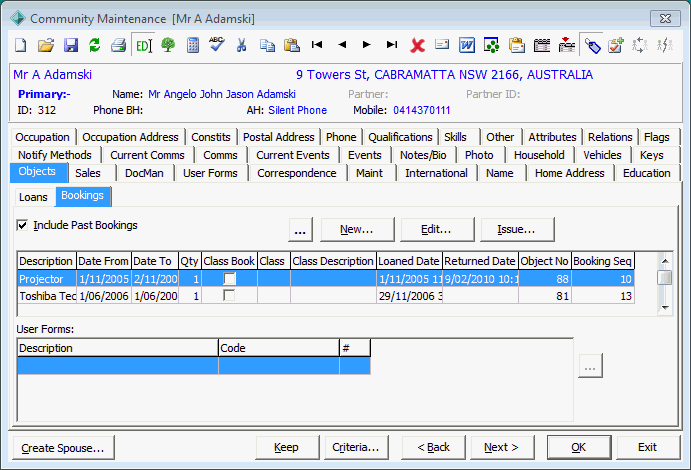The width and height of the screenshot is (691, 470).
Task: Print using the printer icon
Action: click(119, 45)
